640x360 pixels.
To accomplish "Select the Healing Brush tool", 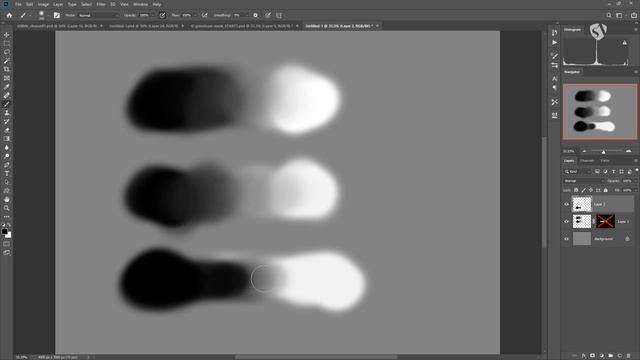I will [7, 96].
